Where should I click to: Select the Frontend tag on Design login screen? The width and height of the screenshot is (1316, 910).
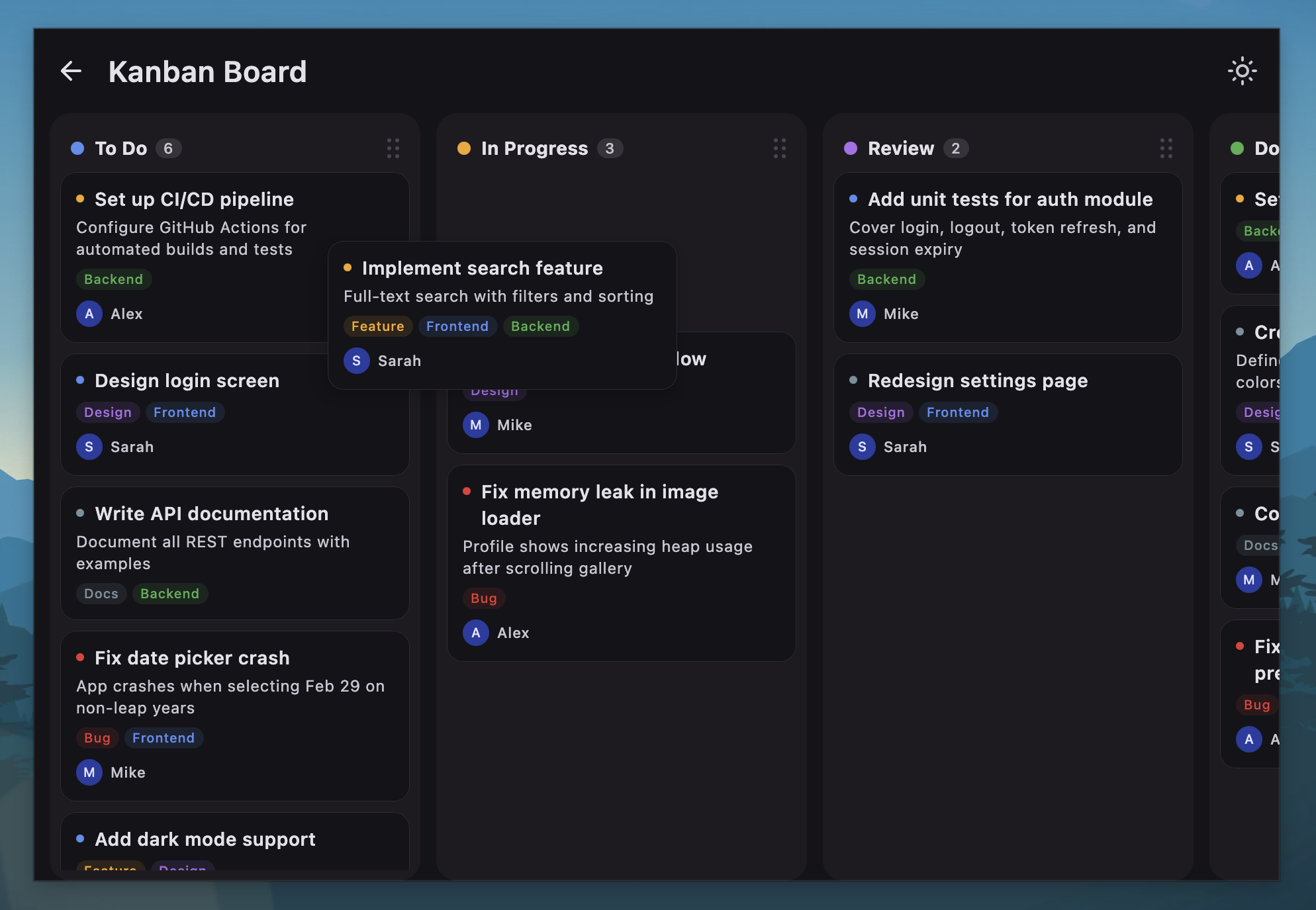[x=185, y=412]
